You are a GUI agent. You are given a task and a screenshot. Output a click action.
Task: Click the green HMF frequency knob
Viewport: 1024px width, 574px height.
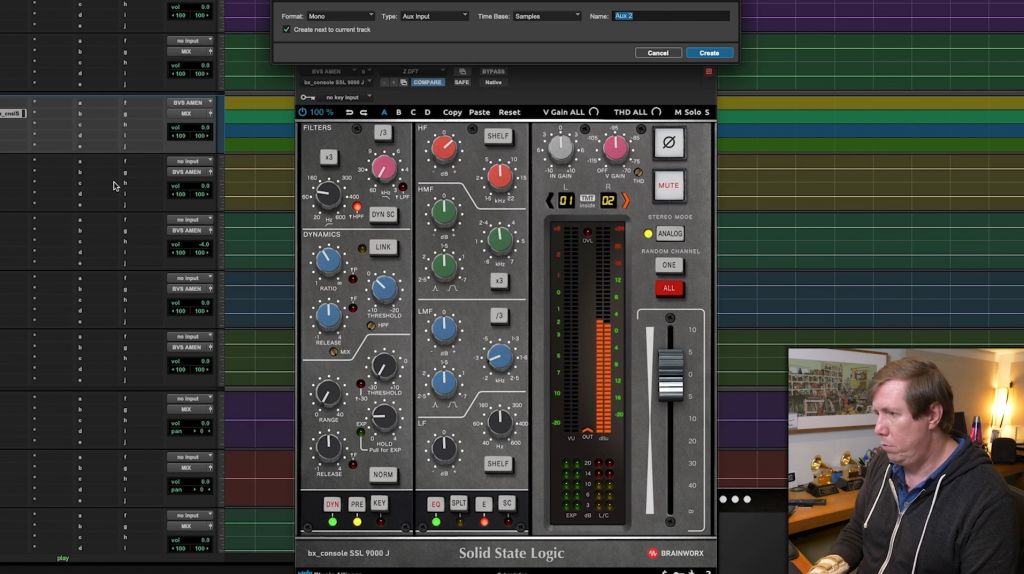[500, 240]
